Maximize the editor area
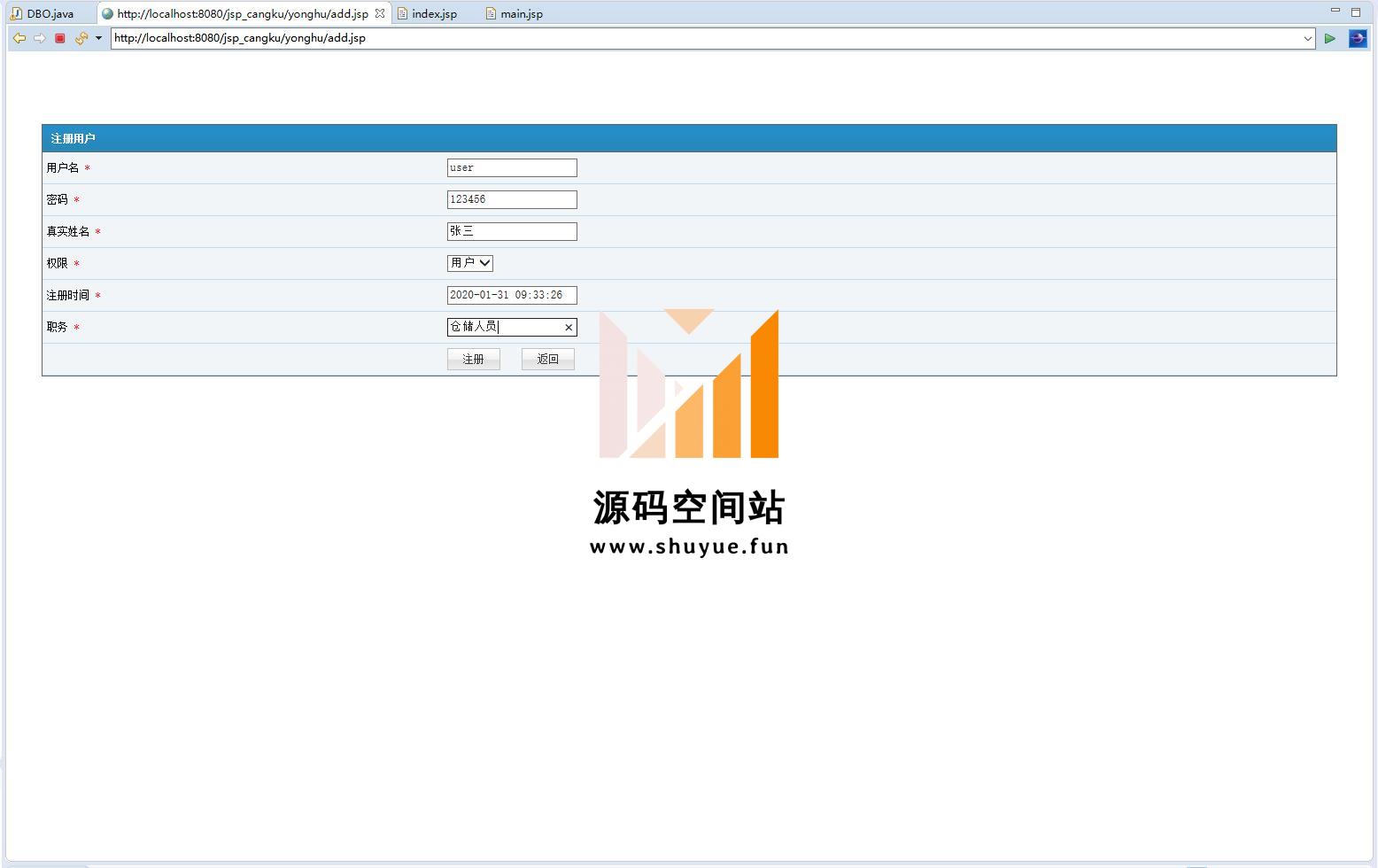Screen dimensions: 1378x868 1356,12
